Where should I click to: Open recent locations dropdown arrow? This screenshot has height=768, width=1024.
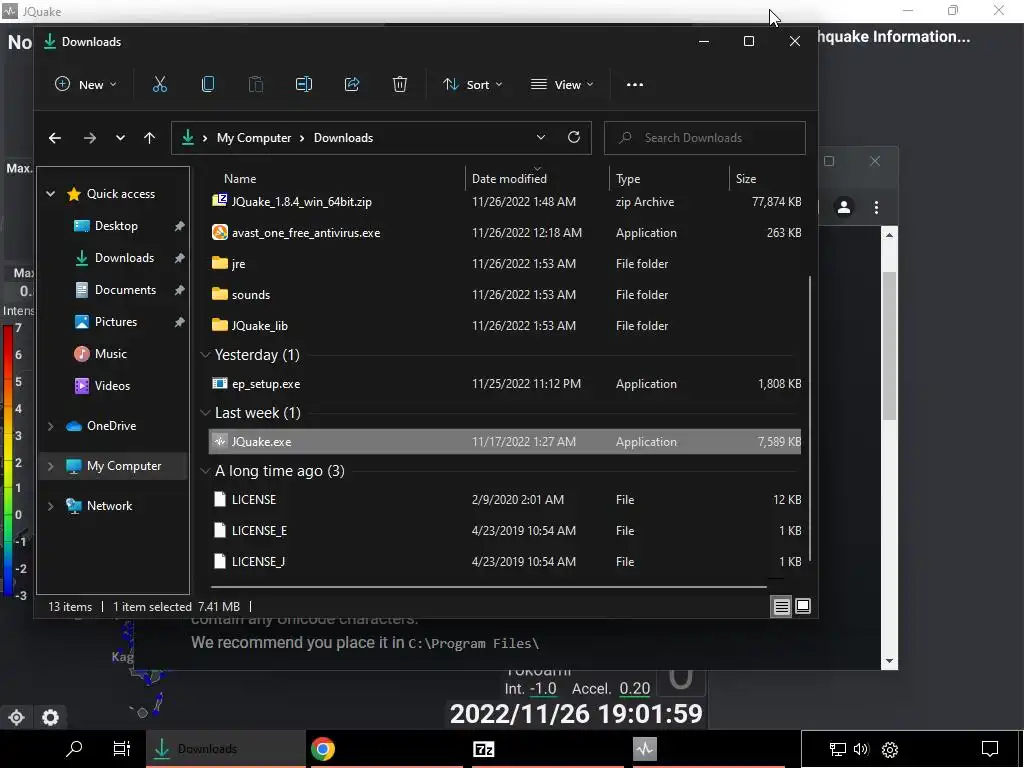tap(120, 138)
